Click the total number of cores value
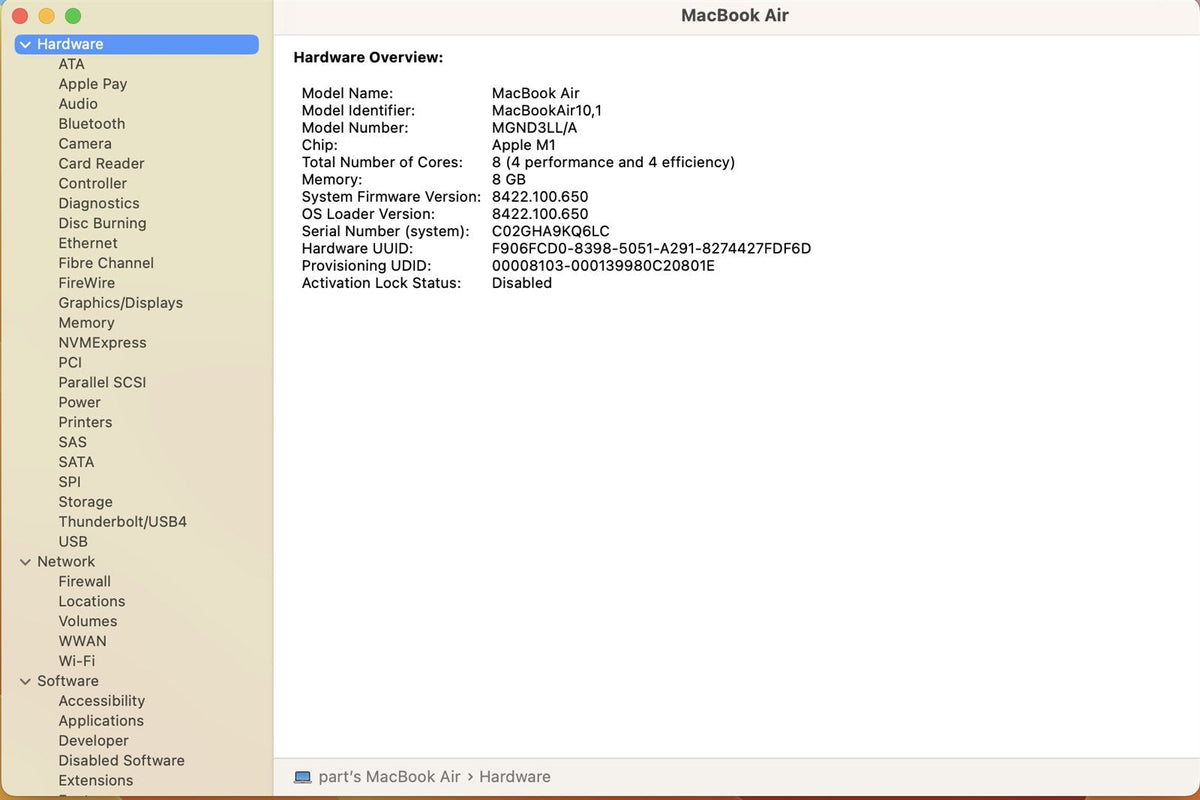 coord(614,162)
